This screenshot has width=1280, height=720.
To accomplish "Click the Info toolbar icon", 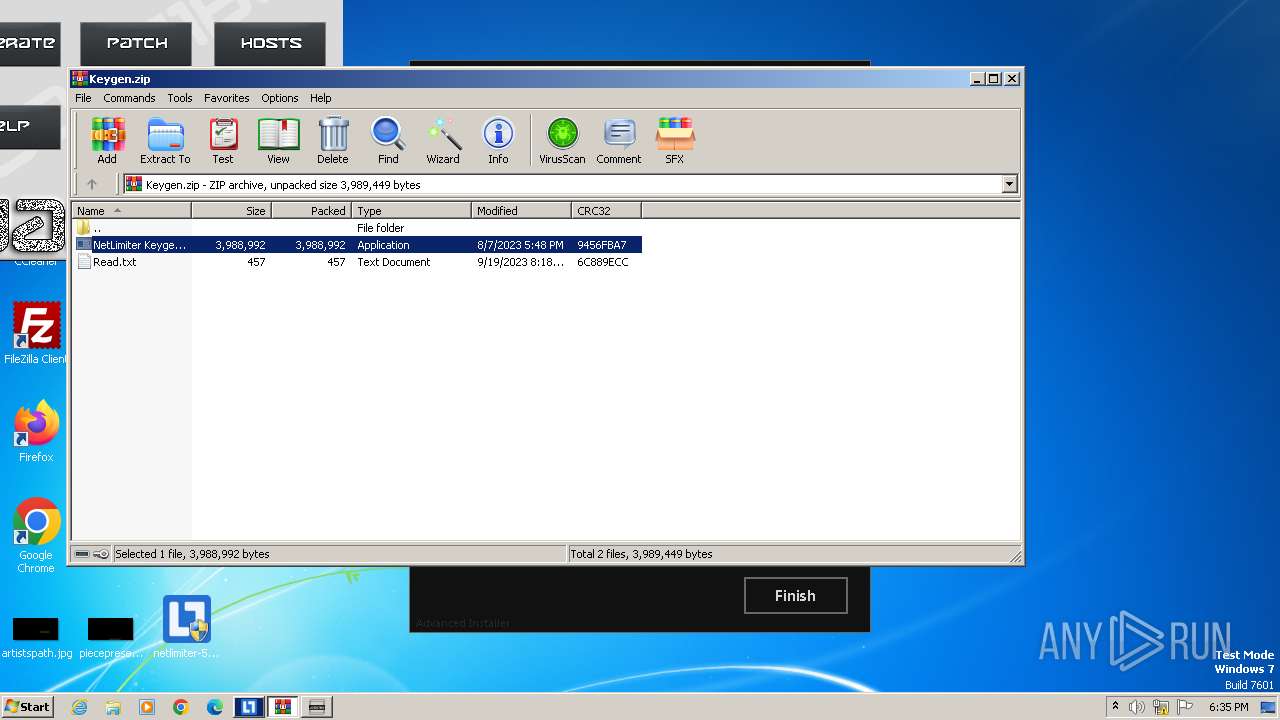I will (x=498, y=140).
